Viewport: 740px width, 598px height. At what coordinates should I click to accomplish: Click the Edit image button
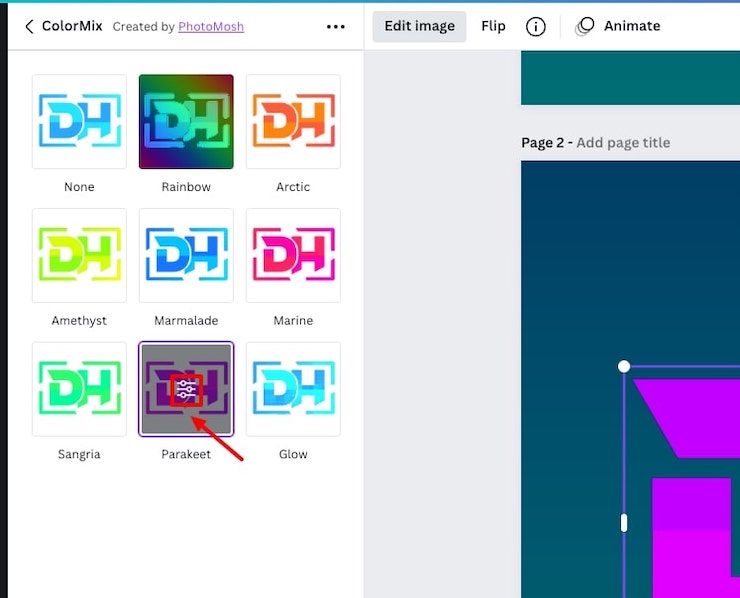419,27
